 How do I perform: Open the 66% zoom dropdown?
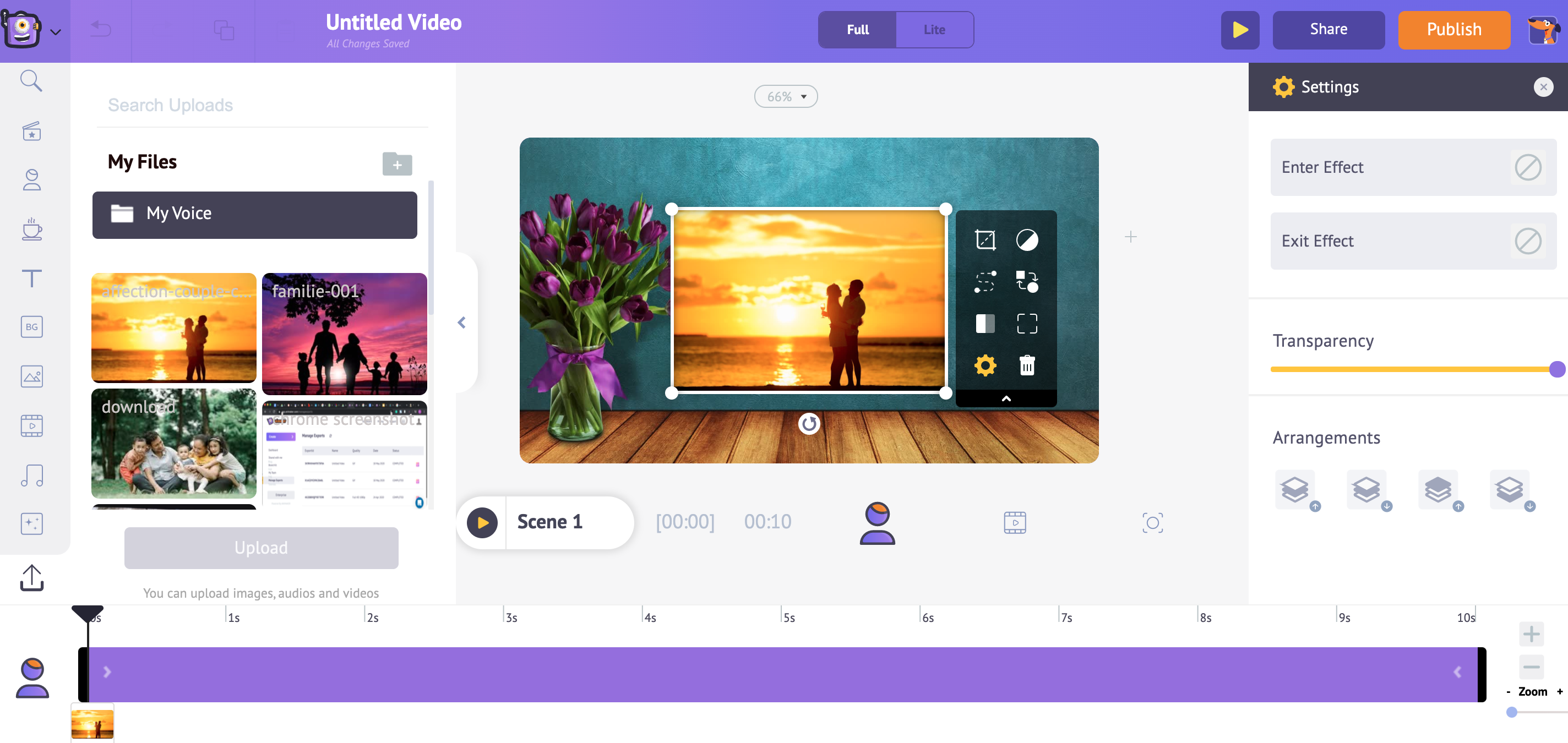point(785,97)
